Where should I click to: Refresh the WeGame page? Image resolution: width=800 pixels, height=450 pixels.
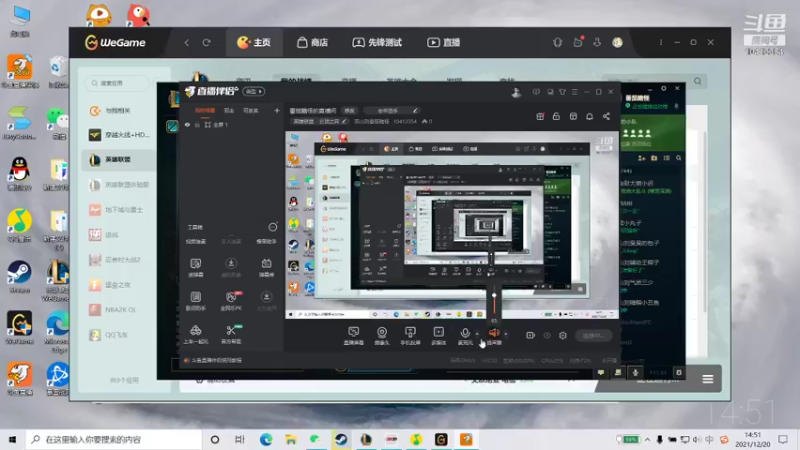[x=206, y=42]
